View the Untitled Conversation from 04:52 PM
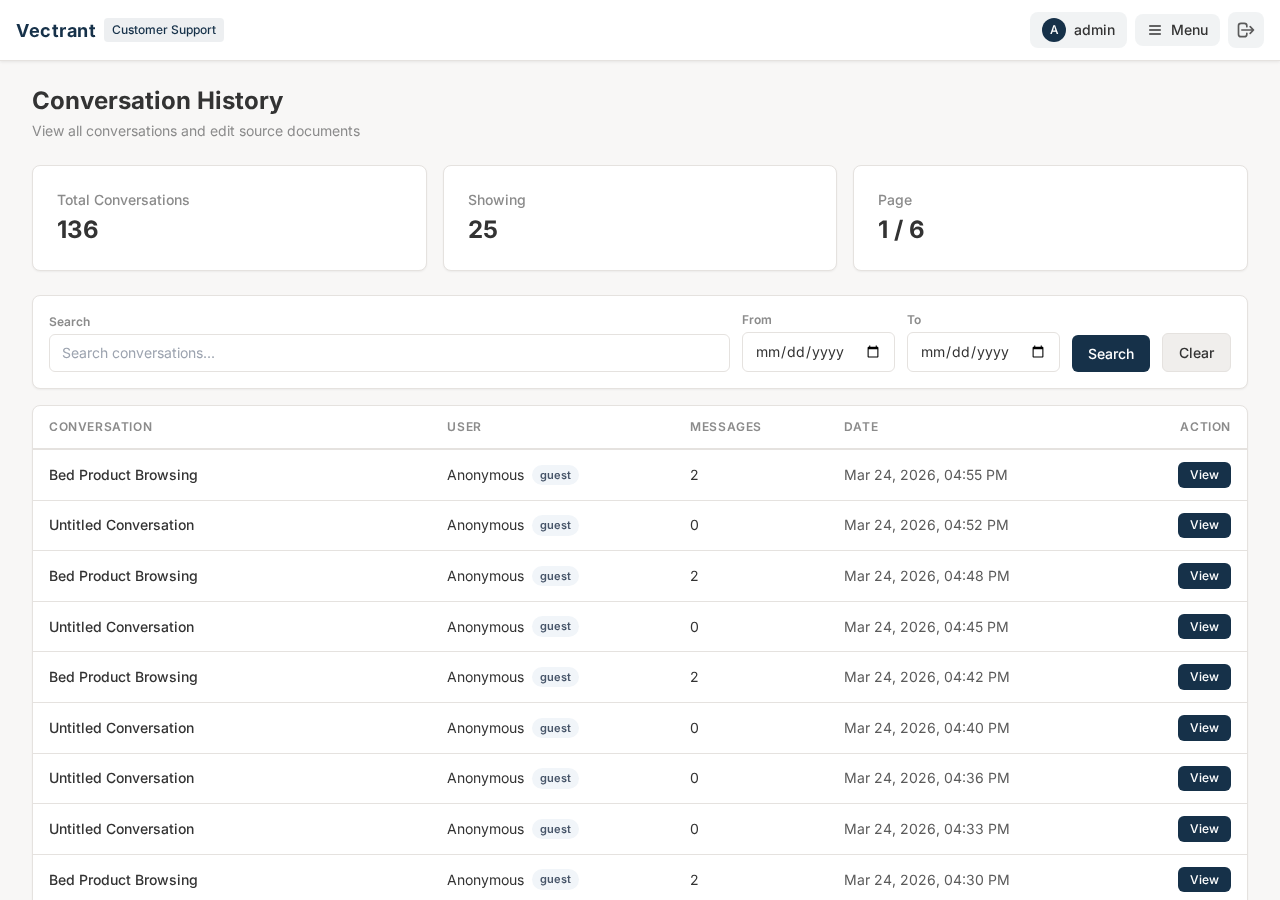This screenshot has height=900, width=1280. pyautogui.click(x=1204, y=525)
